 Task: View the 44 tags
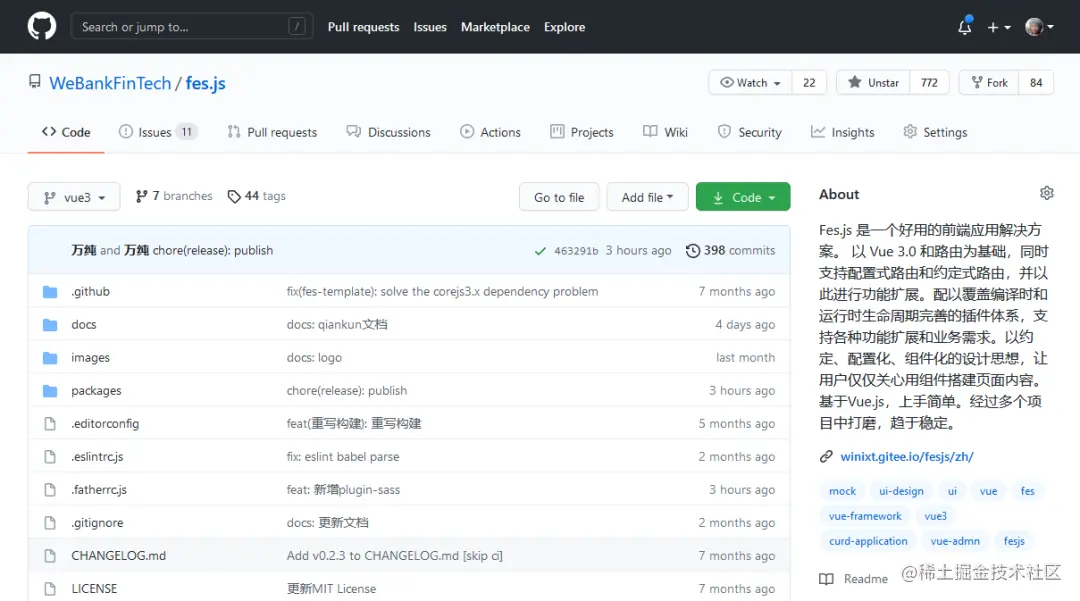tap(256, 196)
